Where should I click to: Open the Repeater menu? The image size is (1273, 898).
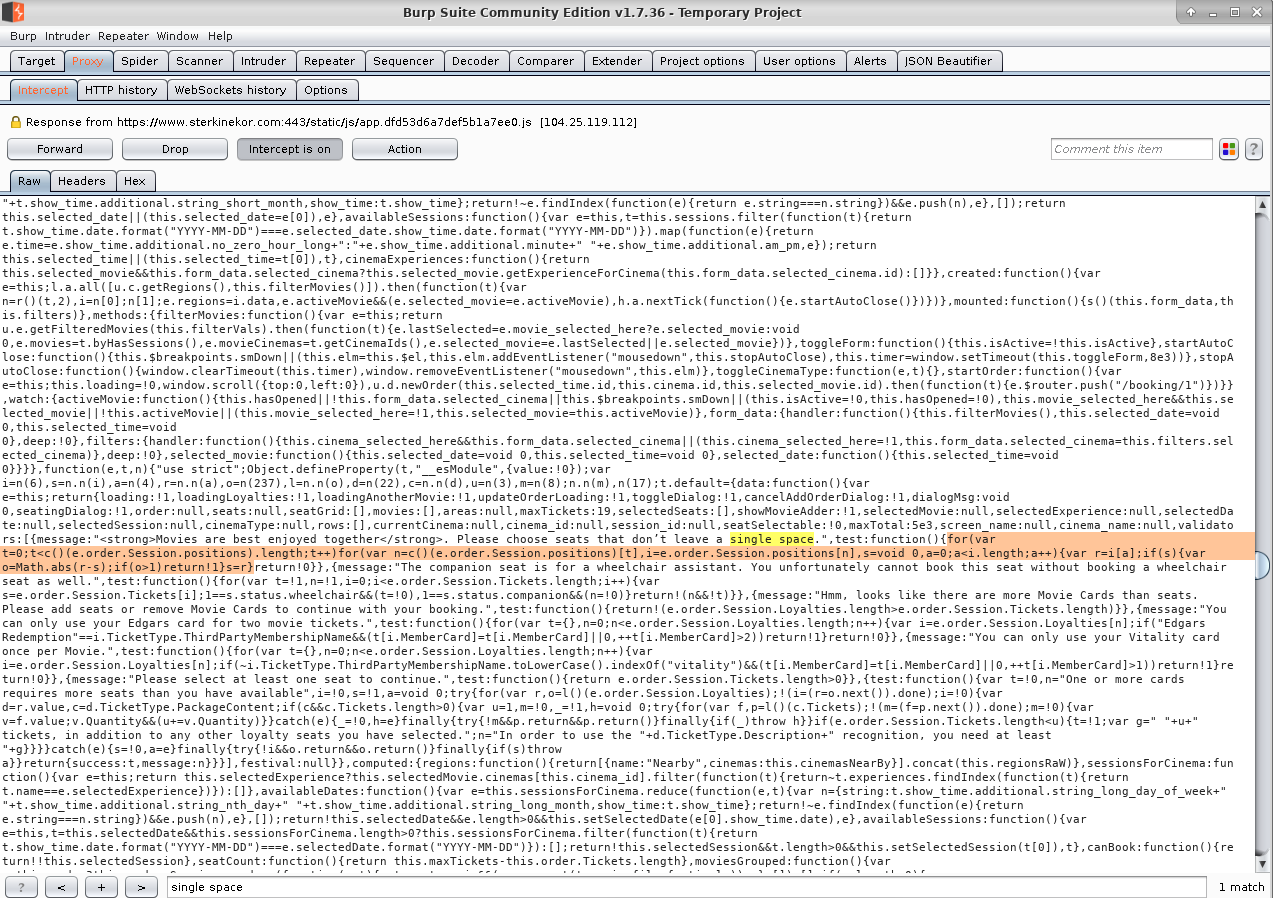click(123, 36)
